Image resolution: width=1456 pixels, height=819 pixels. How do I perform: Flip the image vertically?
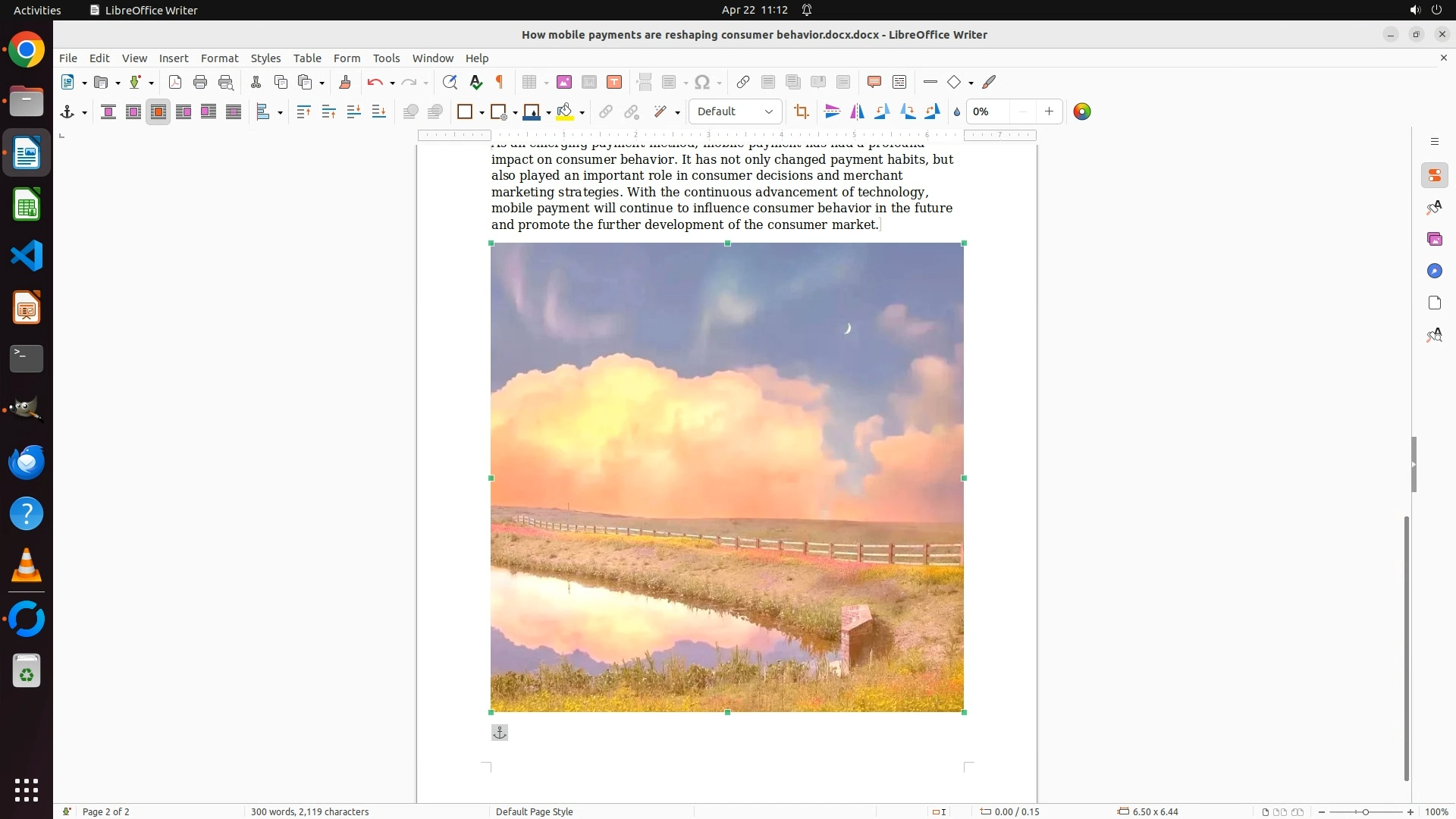click(832, 112)
